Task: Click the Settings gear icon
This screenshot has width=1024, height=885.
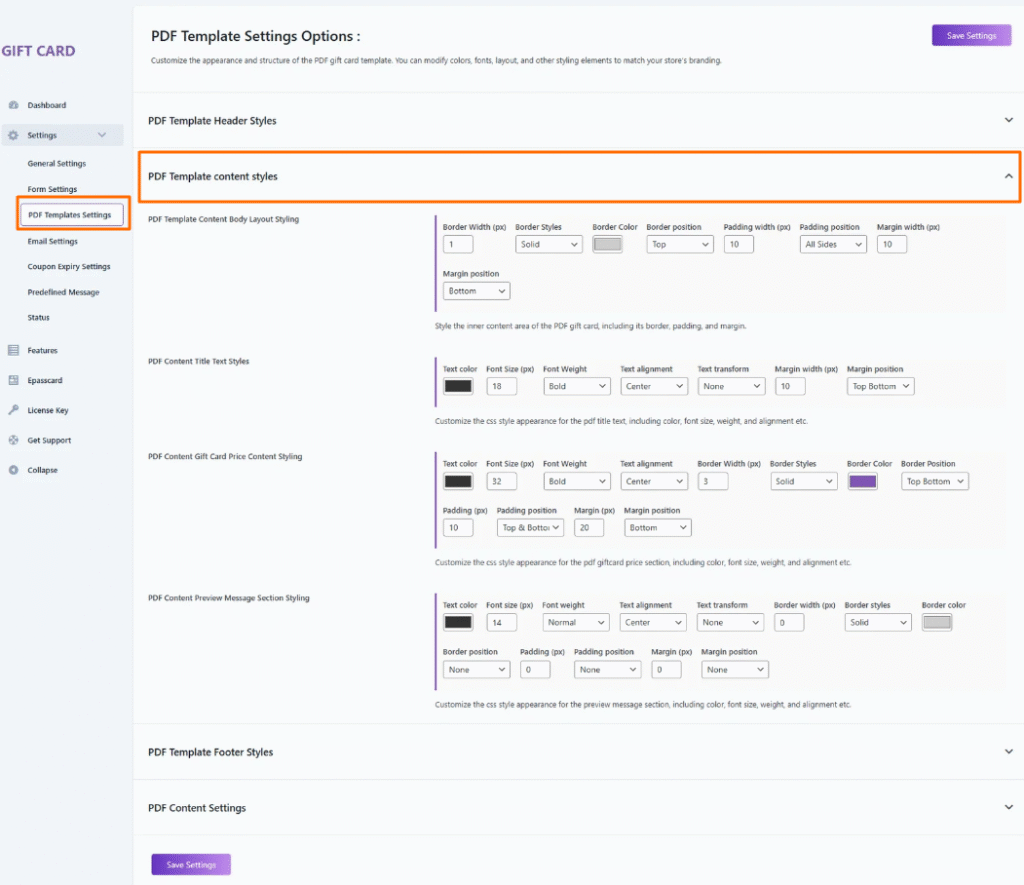Action: [13, 135]
